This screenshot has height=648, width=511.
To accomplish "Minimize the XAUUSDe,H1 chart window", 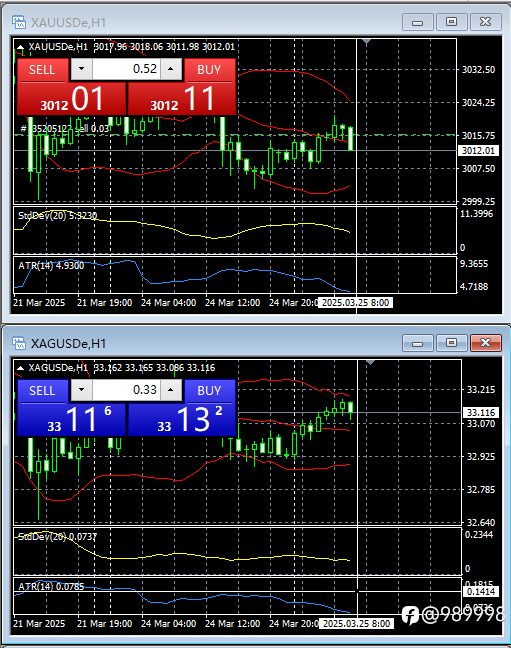I will 418,22.
